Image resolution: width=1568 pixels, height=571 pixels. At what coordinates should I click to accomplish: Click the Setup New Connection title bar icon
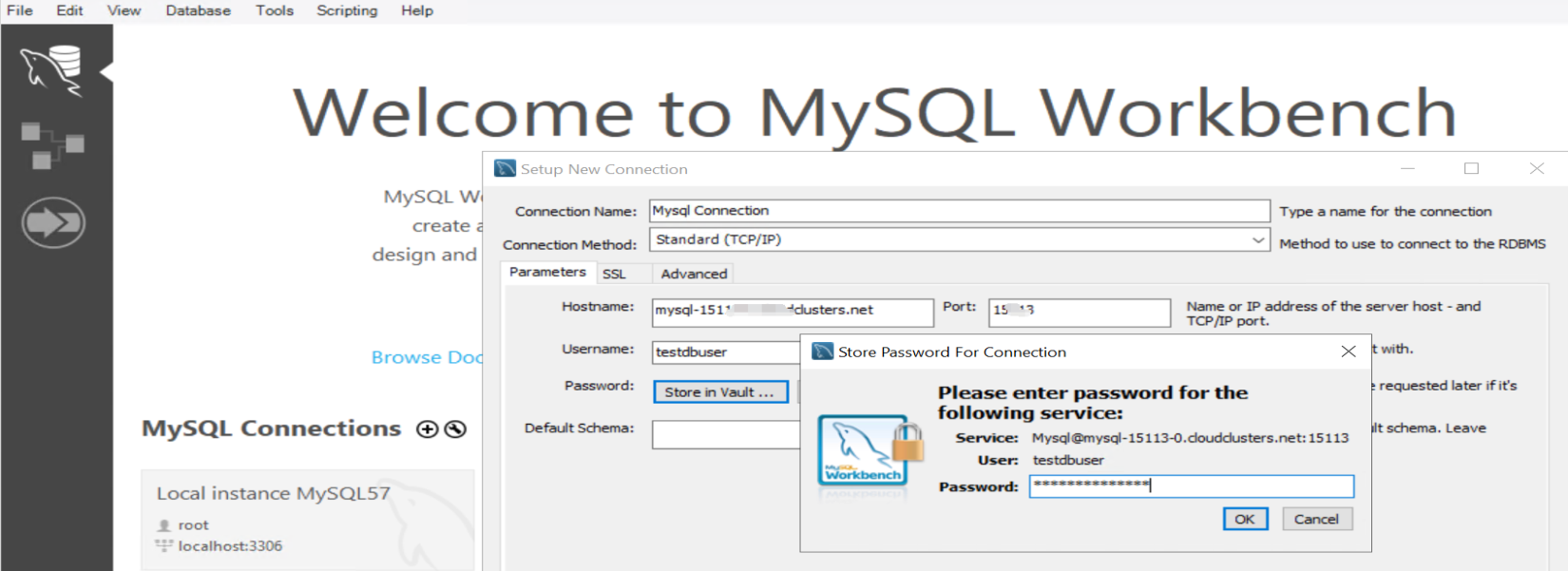[505, 168]
